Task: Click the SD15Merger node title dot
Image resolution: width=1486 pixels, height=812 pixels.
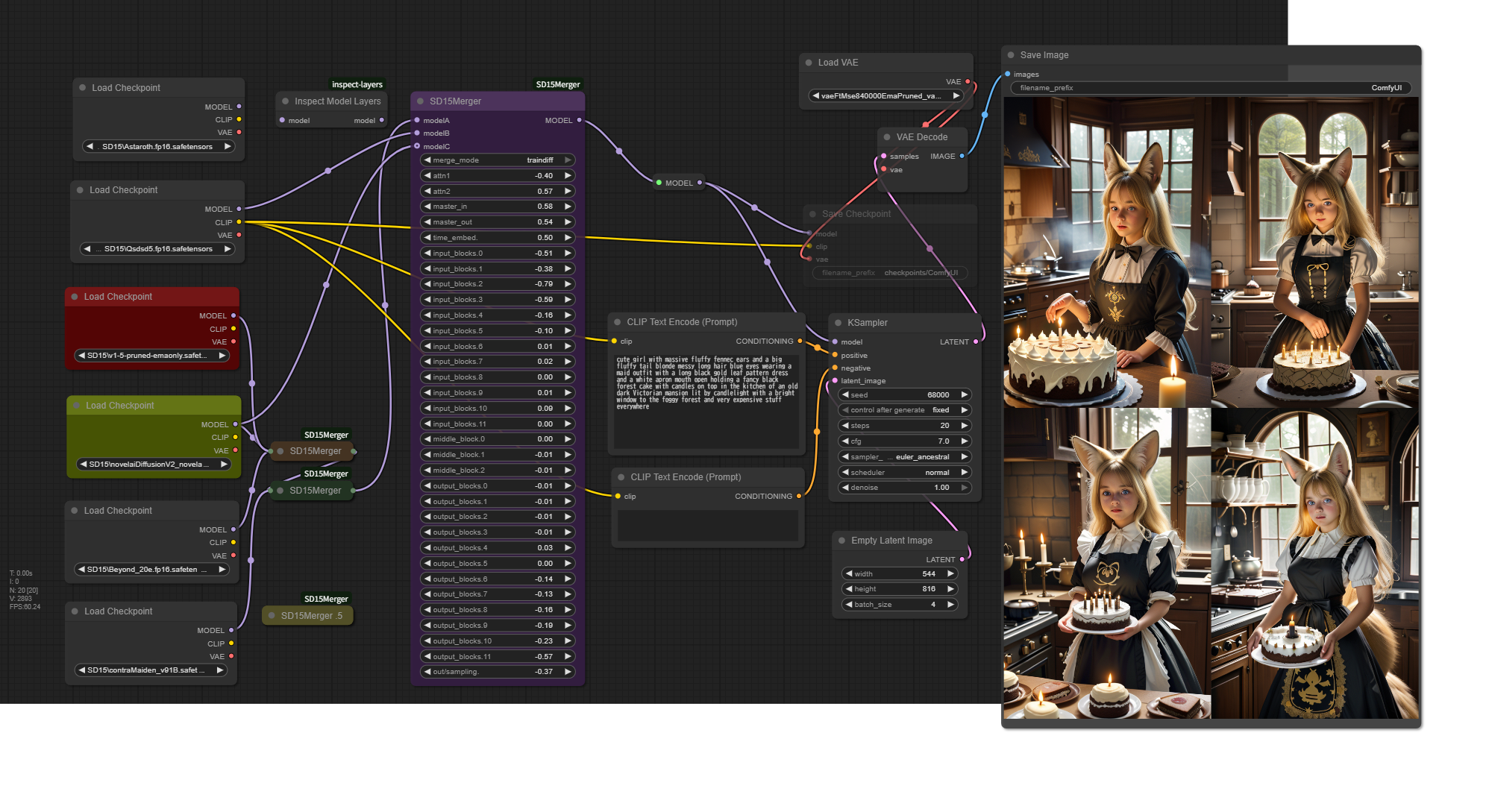Action: click(x=420, y=101)
